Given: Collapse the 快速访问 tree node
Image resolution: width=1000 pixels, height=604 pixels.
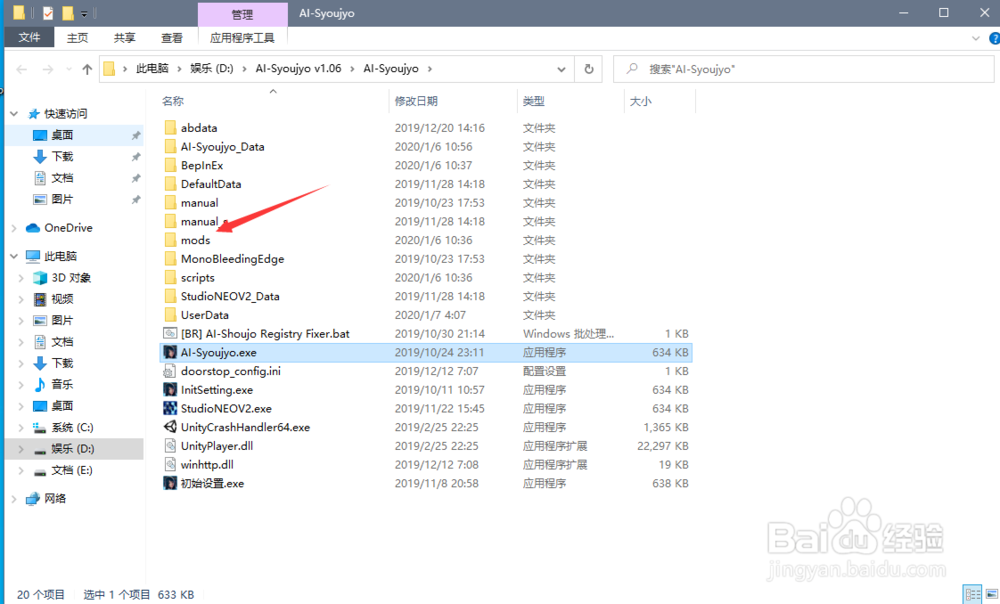Looking at the screenshot, I should tap(14, 114).
